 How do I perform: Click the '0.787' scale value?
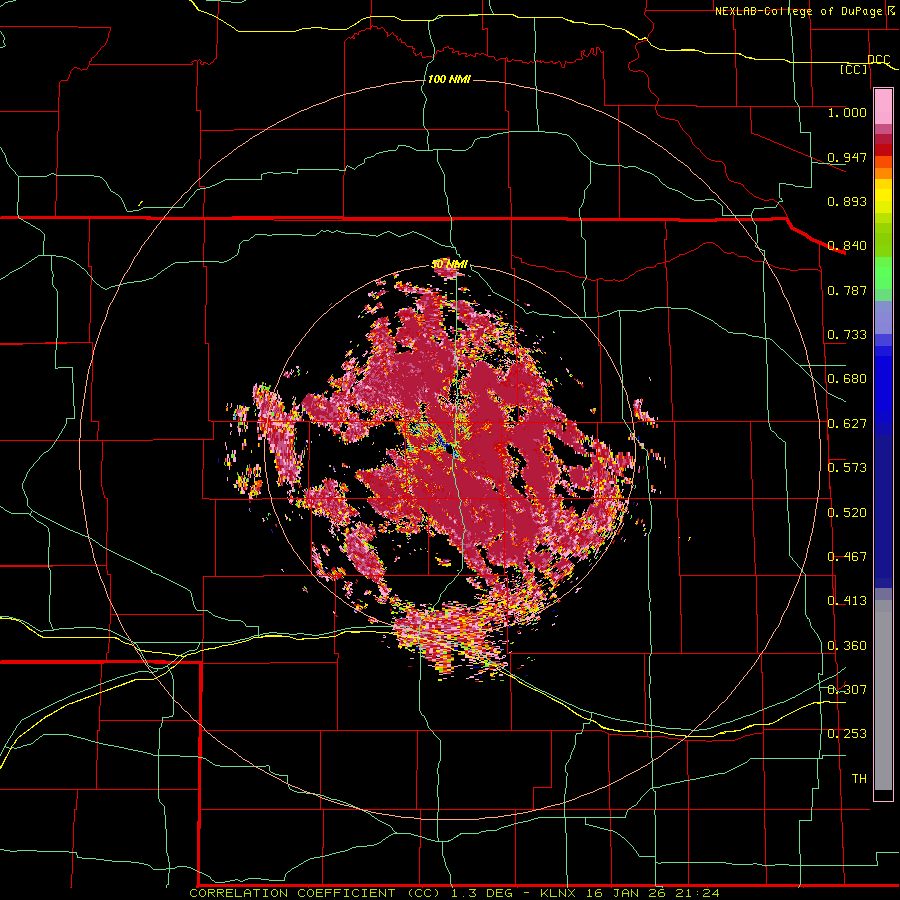847,290
